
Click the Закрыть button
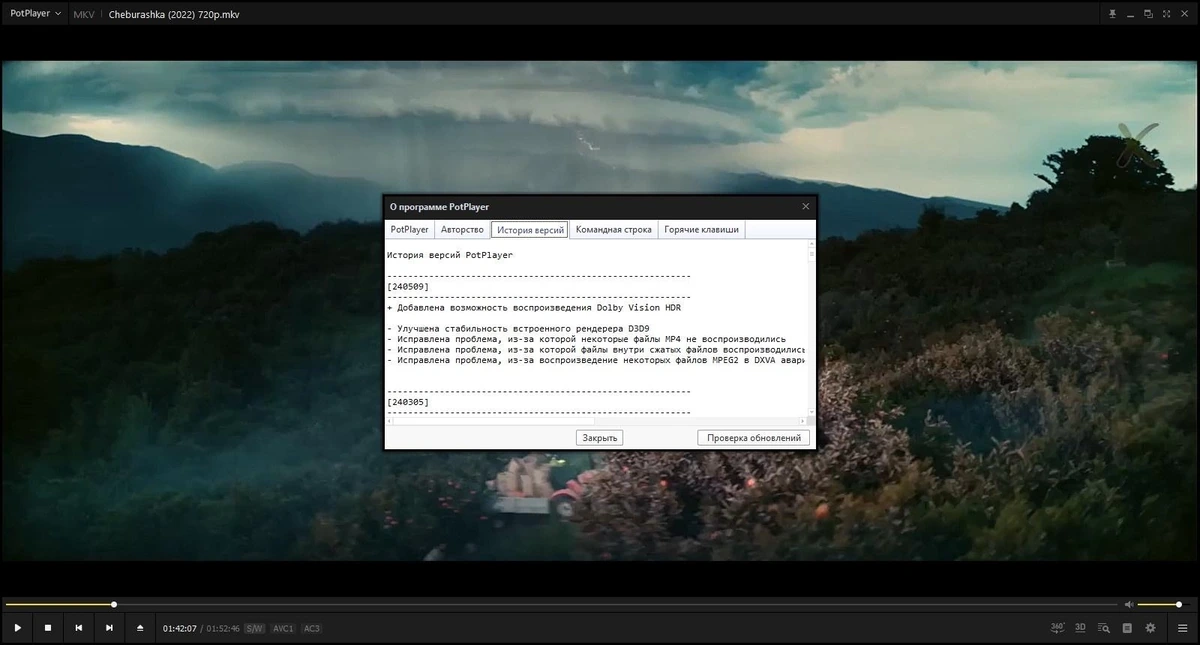pos(600,438)
